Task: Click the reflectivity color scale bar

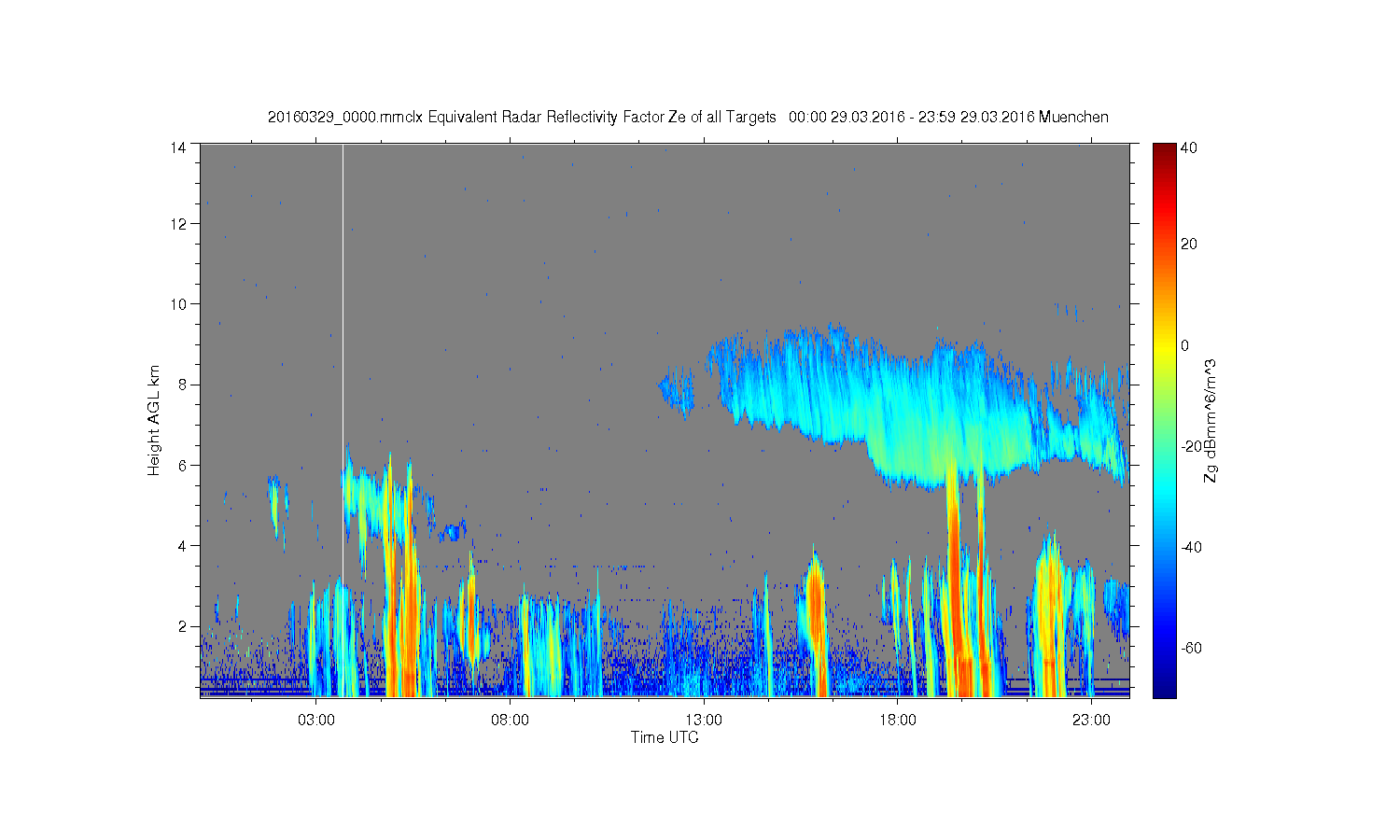Action: tap(1164, 420)
